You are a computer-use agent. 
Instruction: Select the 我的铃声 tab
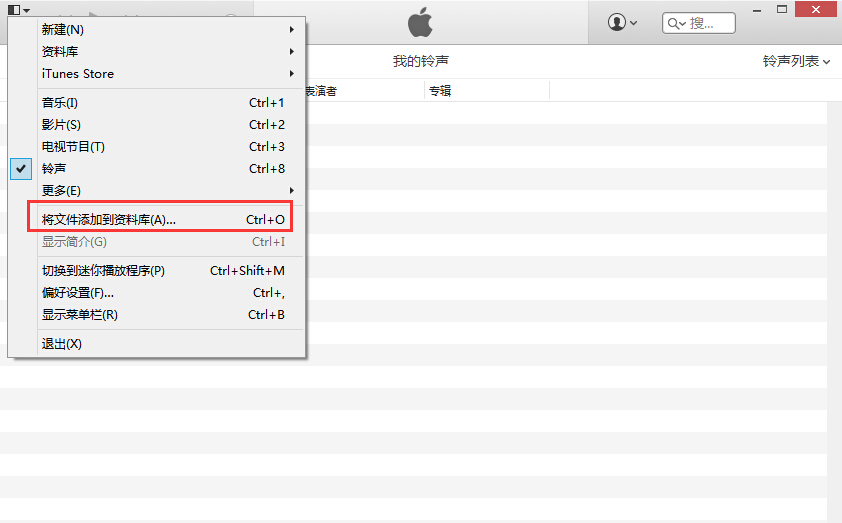(x=420, y=61)
